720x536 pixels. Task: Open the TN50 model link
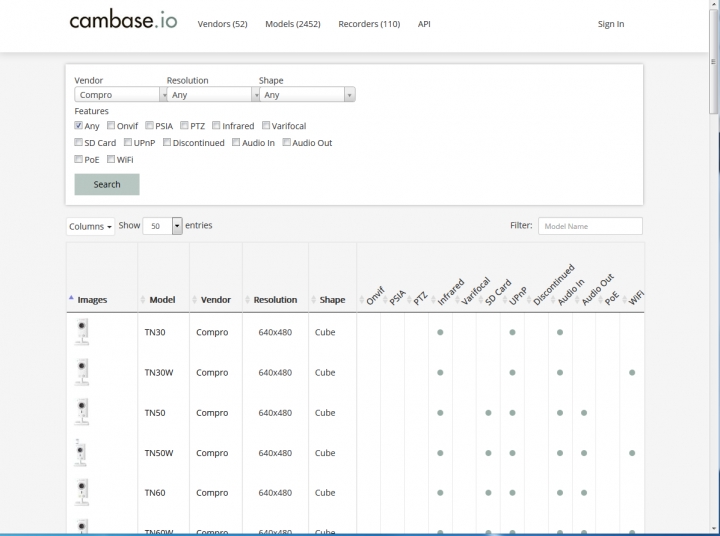click(x=155, y=412)
